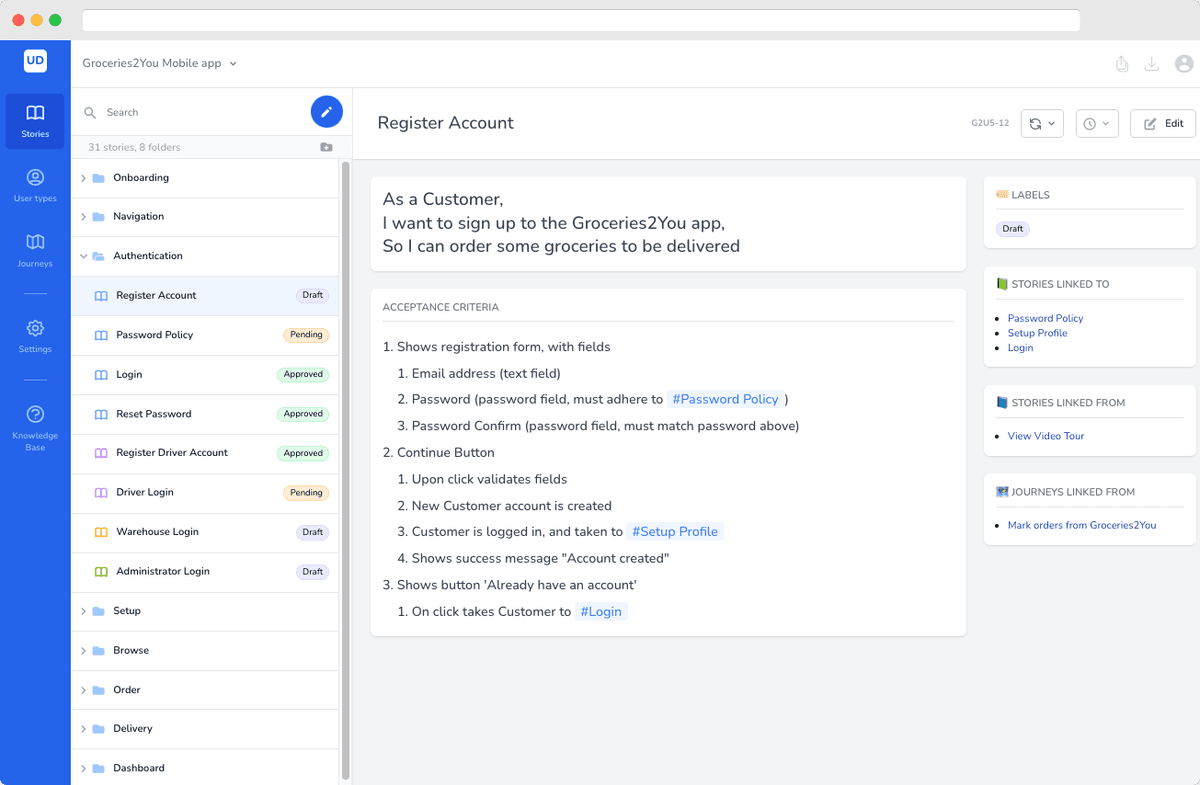Open the Knowledge Base

(x=35, y=427)
